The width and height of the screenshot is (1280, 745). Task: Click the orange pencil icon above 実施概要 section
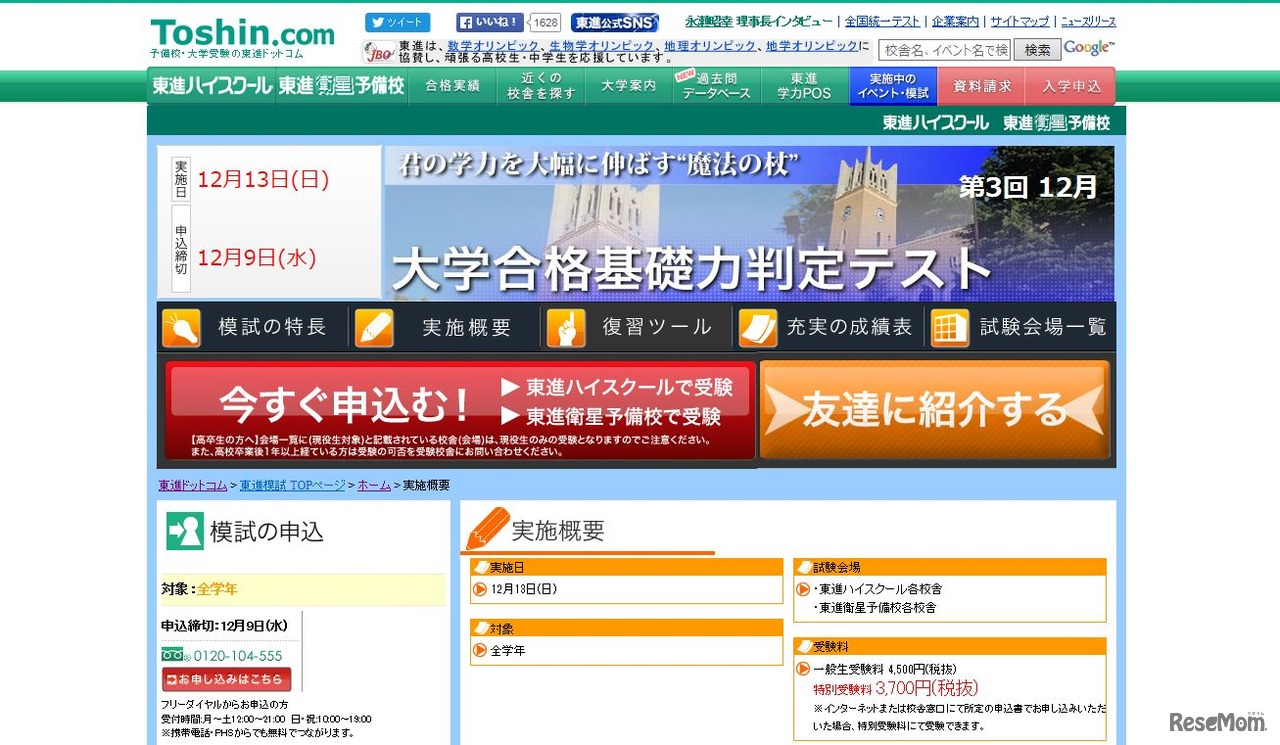[482, 530]
